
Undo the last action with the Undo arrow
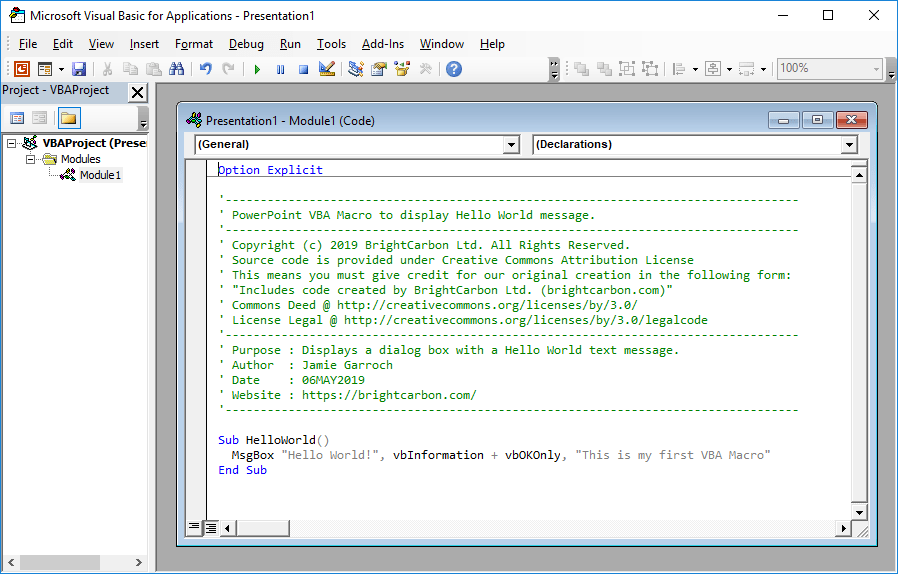pyautogui.click(x=206, y=69)
